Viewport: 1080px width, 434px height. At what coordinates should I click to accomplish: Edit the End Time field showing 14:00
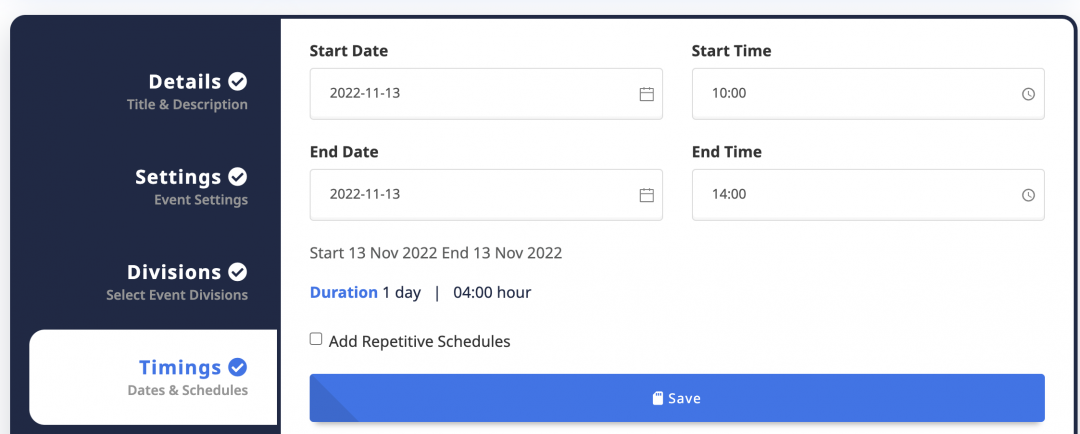point(869,195)
